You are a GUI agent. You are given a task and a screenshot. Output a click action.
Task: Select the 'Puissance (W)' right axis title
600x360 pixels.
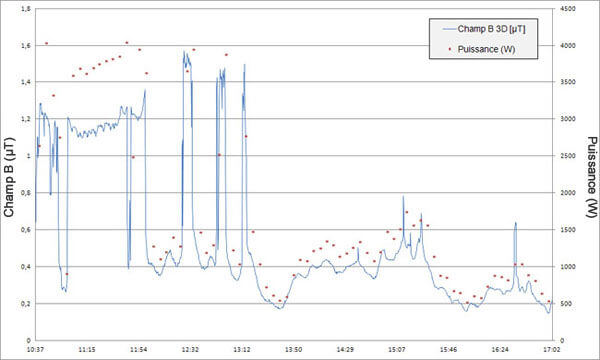[x=591, y=177]
